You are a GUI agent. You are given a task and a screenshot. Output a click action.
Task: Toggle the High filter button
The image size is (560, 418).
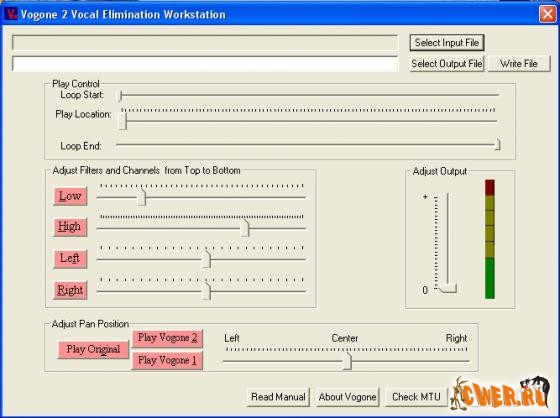pos(70,227)
